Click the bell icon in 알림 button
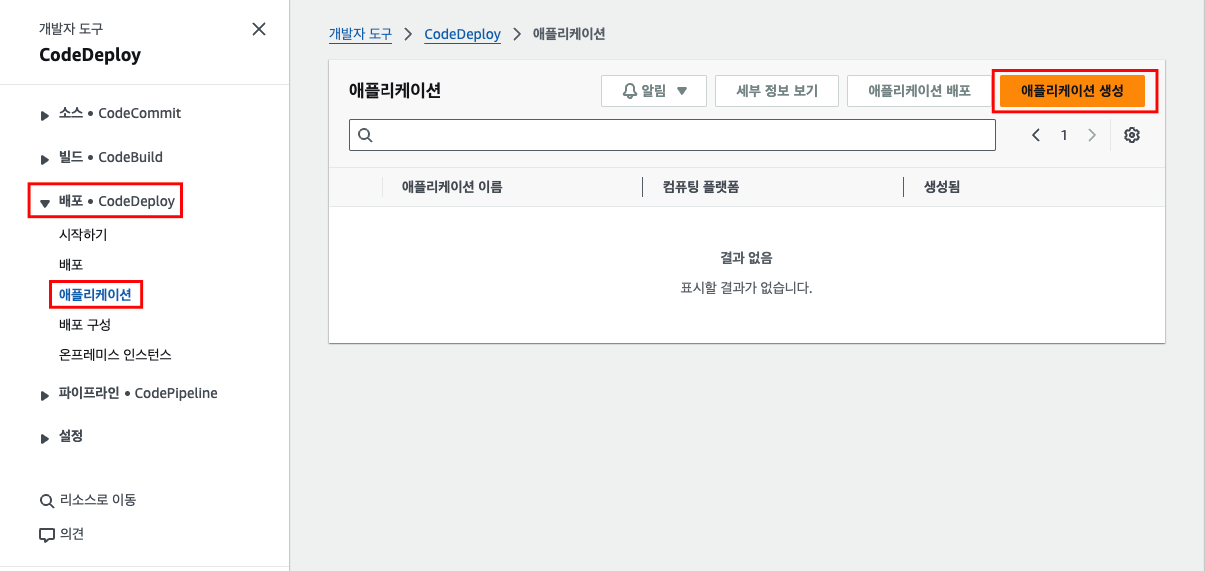The width and height of the screenshot is (1205, 571). 630,91
